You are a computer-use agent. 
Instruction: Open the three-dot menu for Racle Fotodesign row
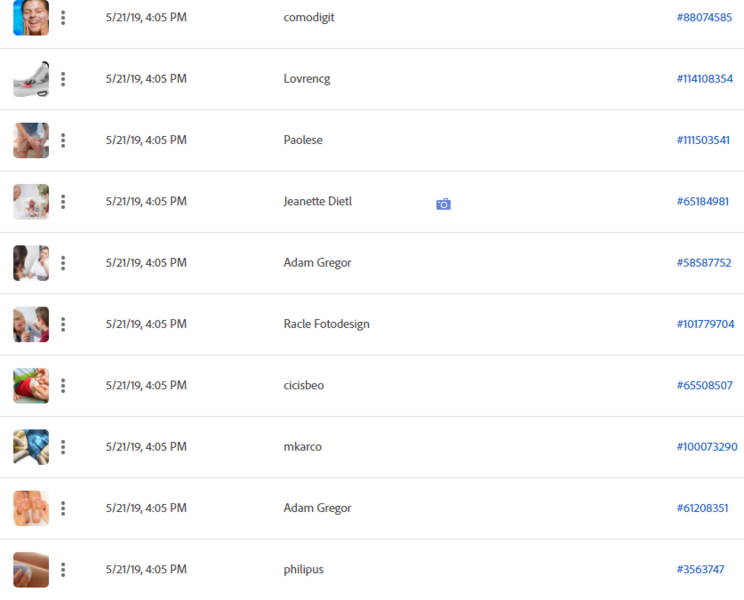[x=63, y=324]
